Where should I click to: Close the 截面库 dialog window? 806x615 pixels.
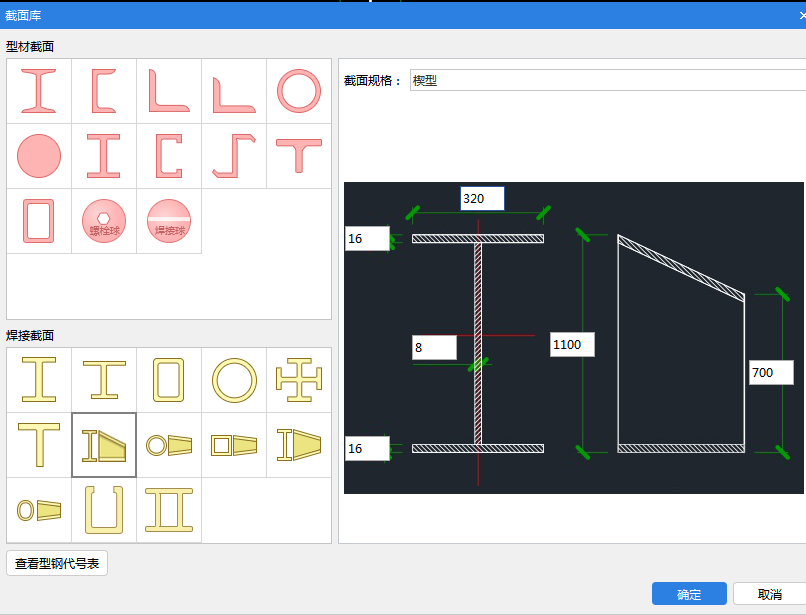point(802,15)
